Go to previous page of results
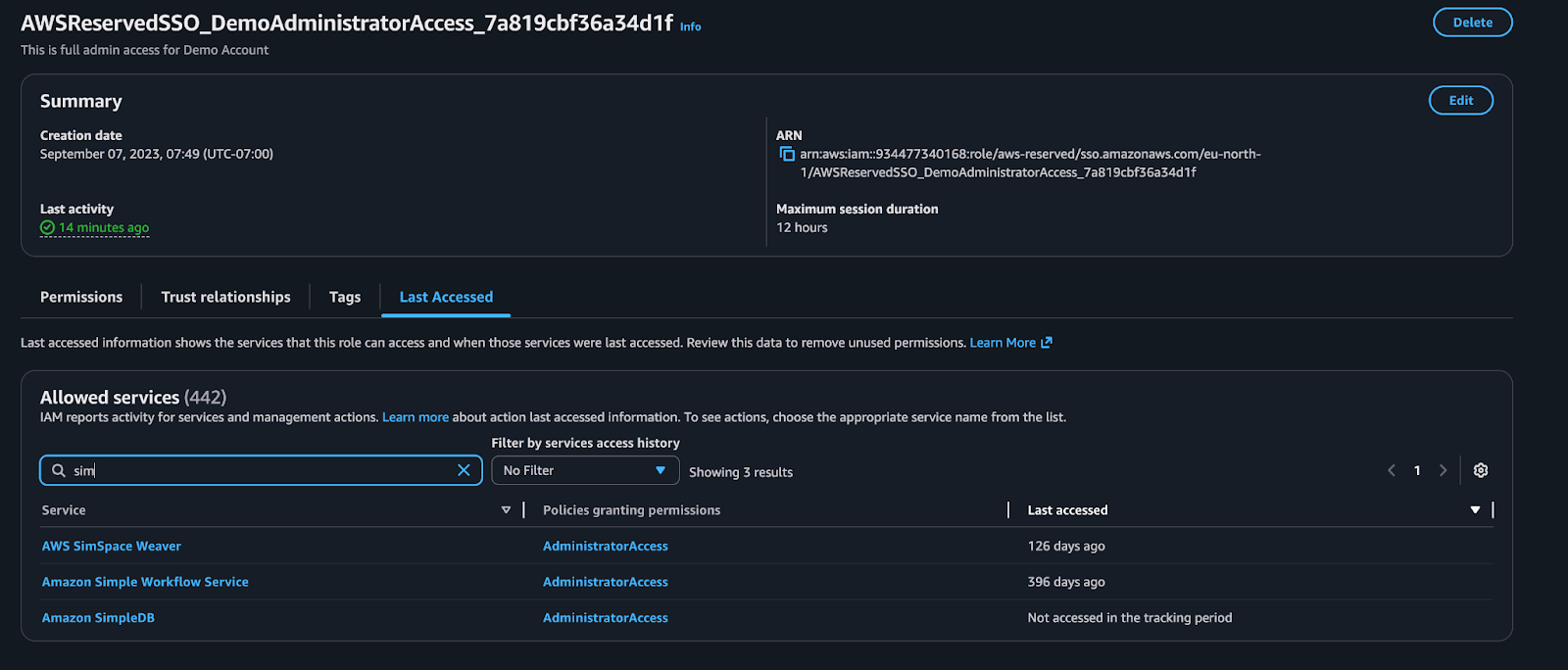The image size is (1568, 670). pos(1391,470)
